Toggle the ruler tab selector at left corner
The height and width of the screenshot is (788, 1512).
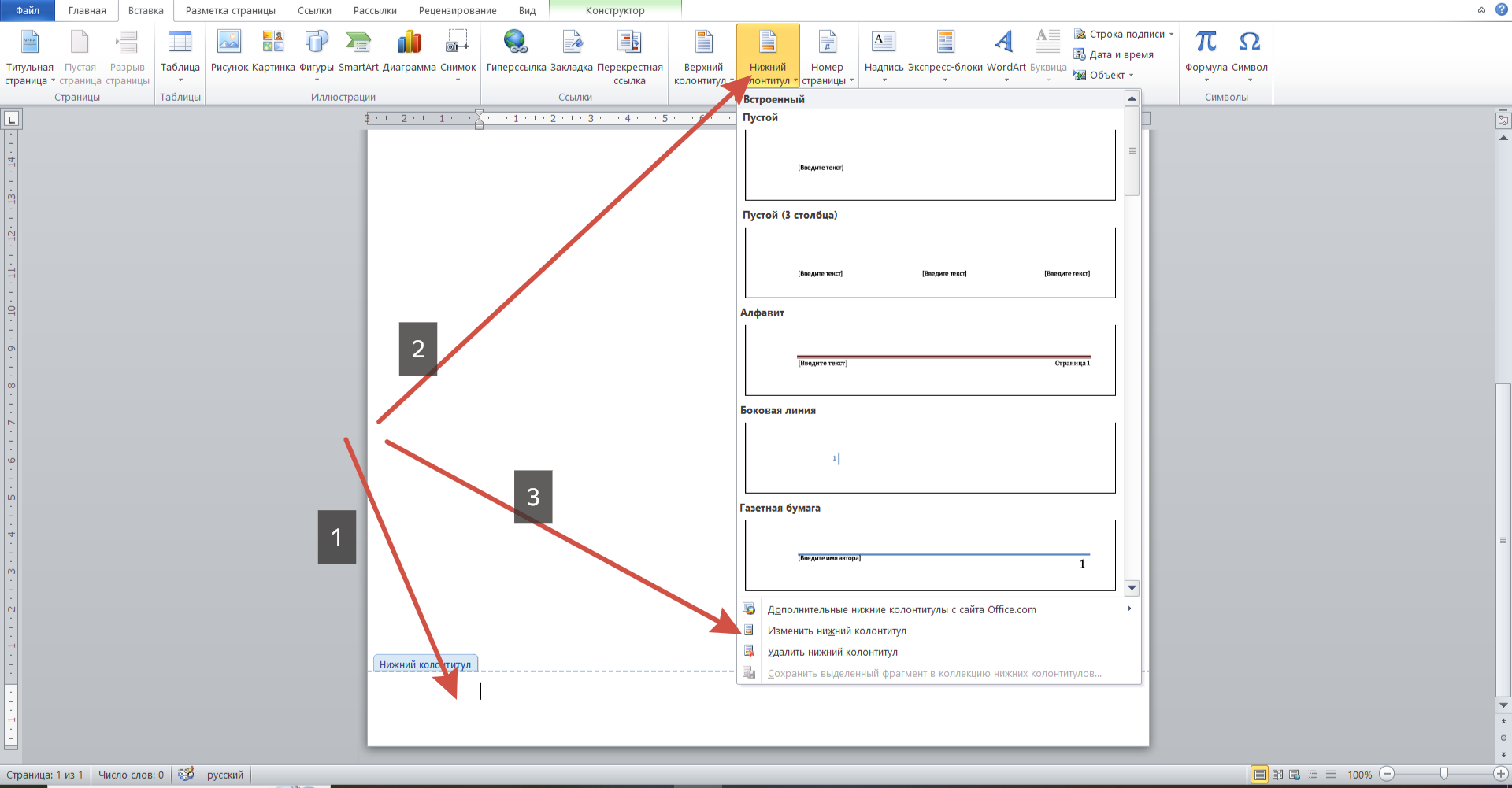(x=12, y=120)
